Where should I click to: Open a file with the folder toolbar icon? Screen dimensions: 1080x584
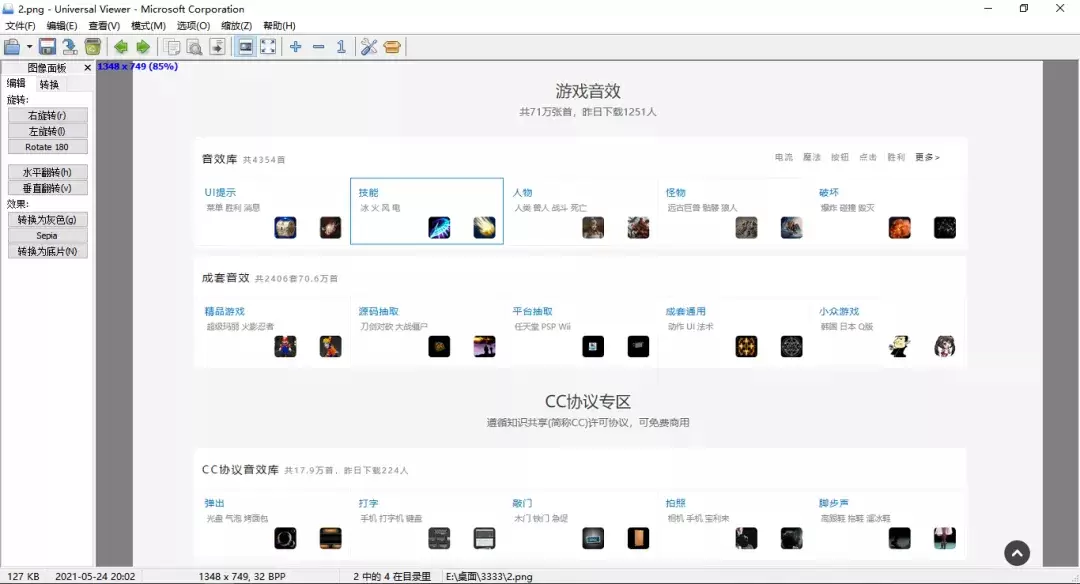point(12,47)
